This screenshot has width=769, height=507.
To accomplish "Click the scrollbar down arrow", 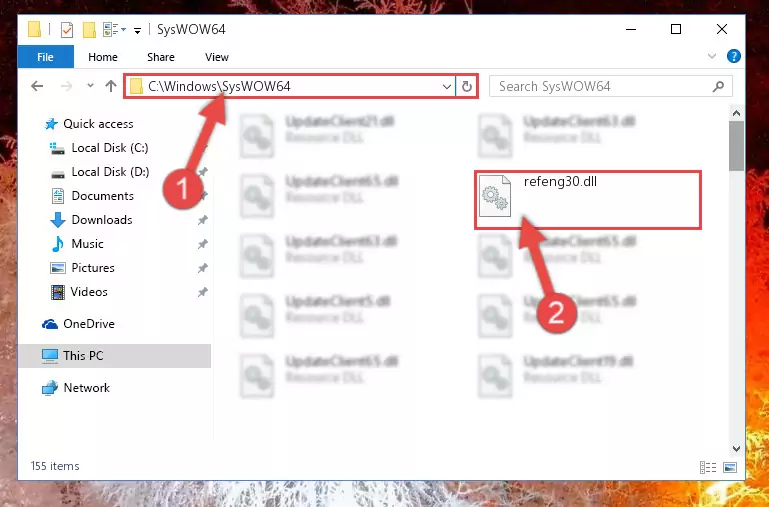I will click(736, 448).
